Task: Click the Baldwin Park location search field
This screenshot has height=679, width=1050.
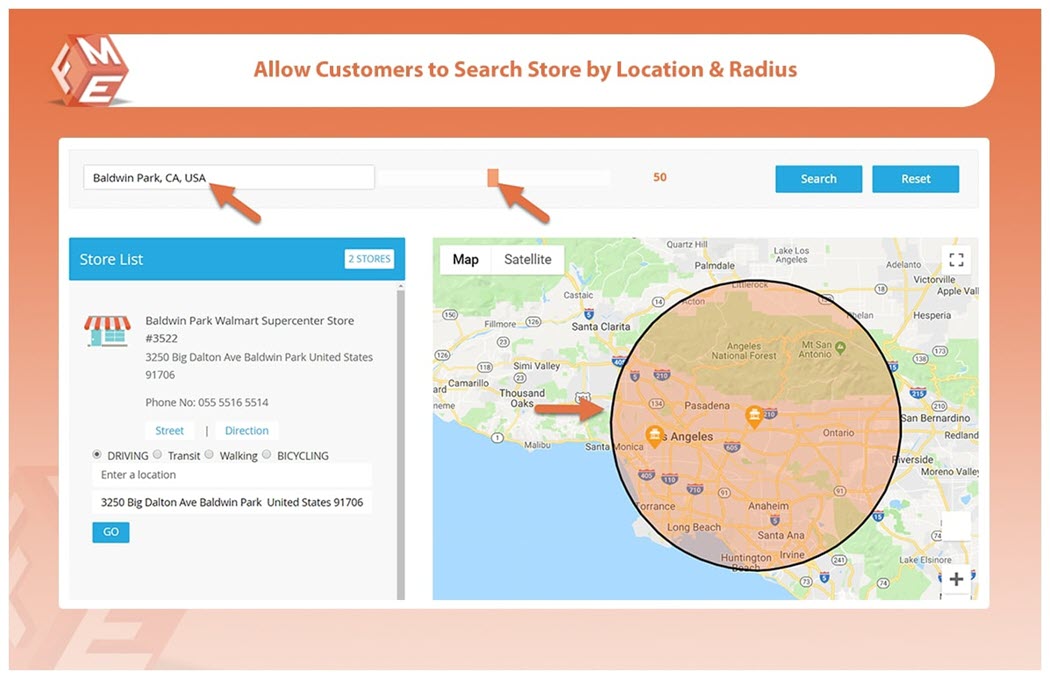Action: click(228, 178)
